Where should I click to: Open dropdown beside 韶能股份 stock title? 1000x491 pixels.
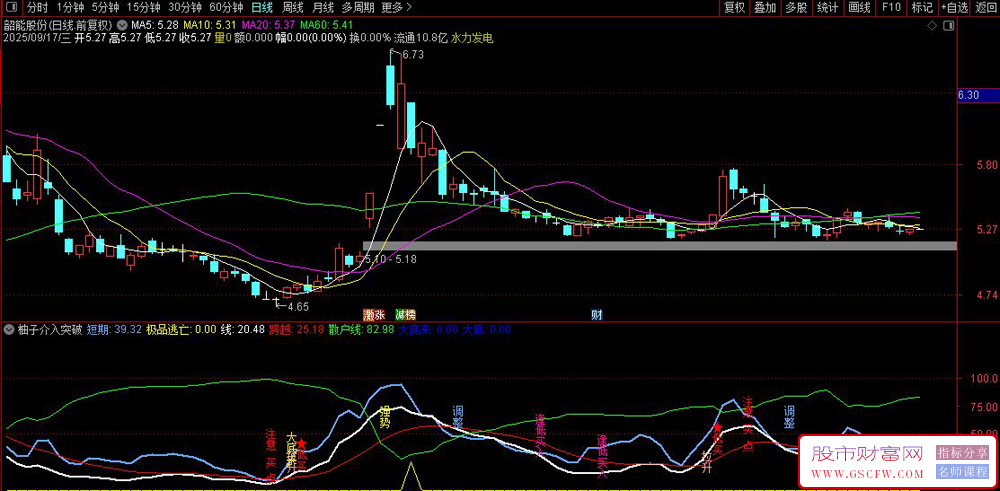coord(122,26)
